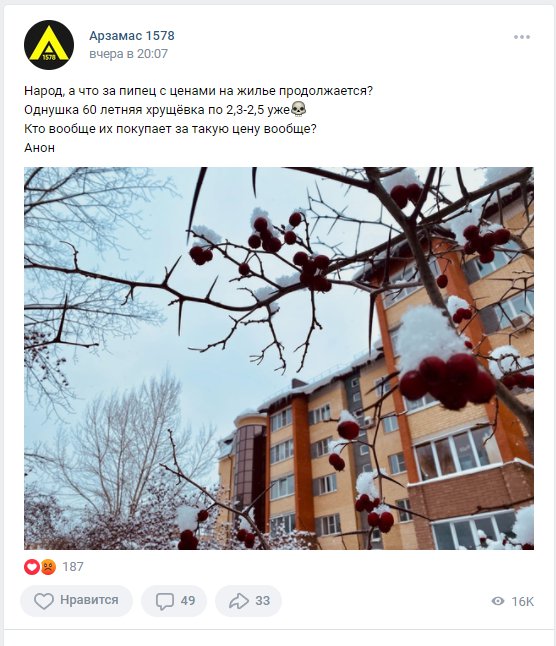556x646 pixels.
Task: Click the heart outline in the Нравится button
Action: (43, 601)
